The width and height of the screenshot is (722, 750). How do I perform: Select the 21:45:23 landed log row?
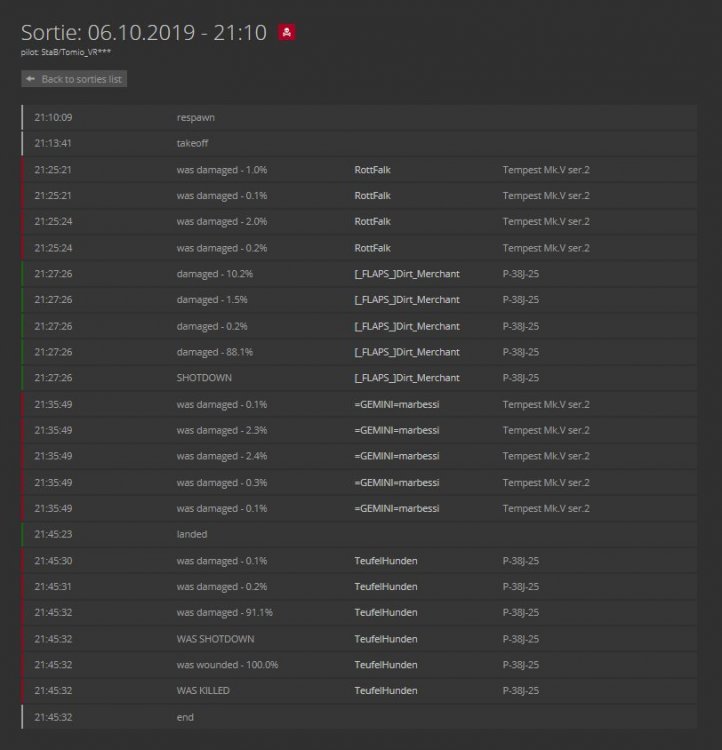pyautogui.click(x=358, y=534)
